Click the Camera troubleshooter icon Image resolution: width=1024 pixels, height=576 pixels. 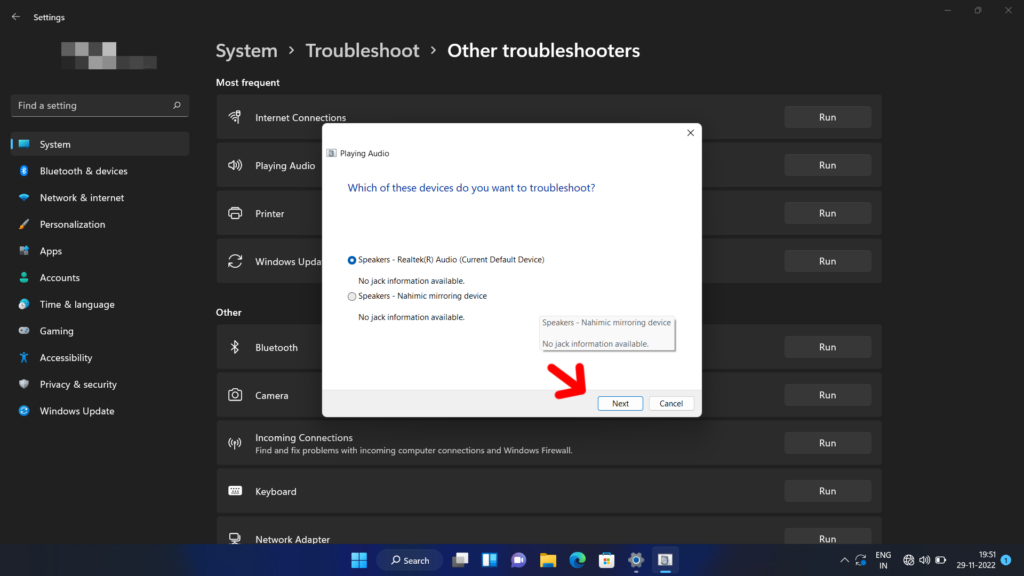point(235,394)
